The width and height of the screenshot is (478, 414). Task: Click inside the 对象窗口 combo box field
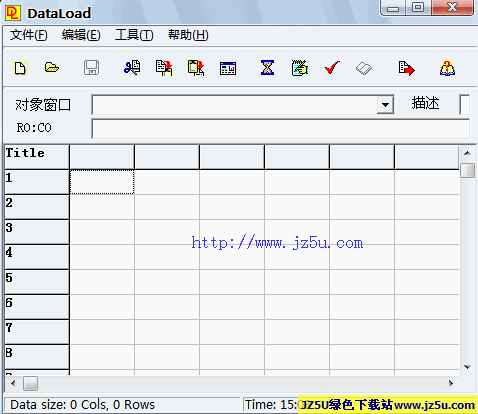point(235,105)
